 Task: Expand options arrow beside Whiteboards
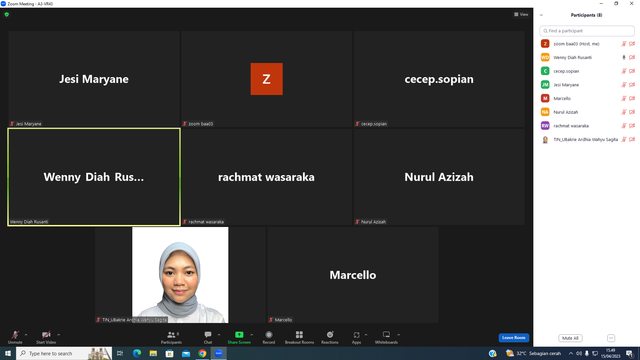click(x=399, y=335)
